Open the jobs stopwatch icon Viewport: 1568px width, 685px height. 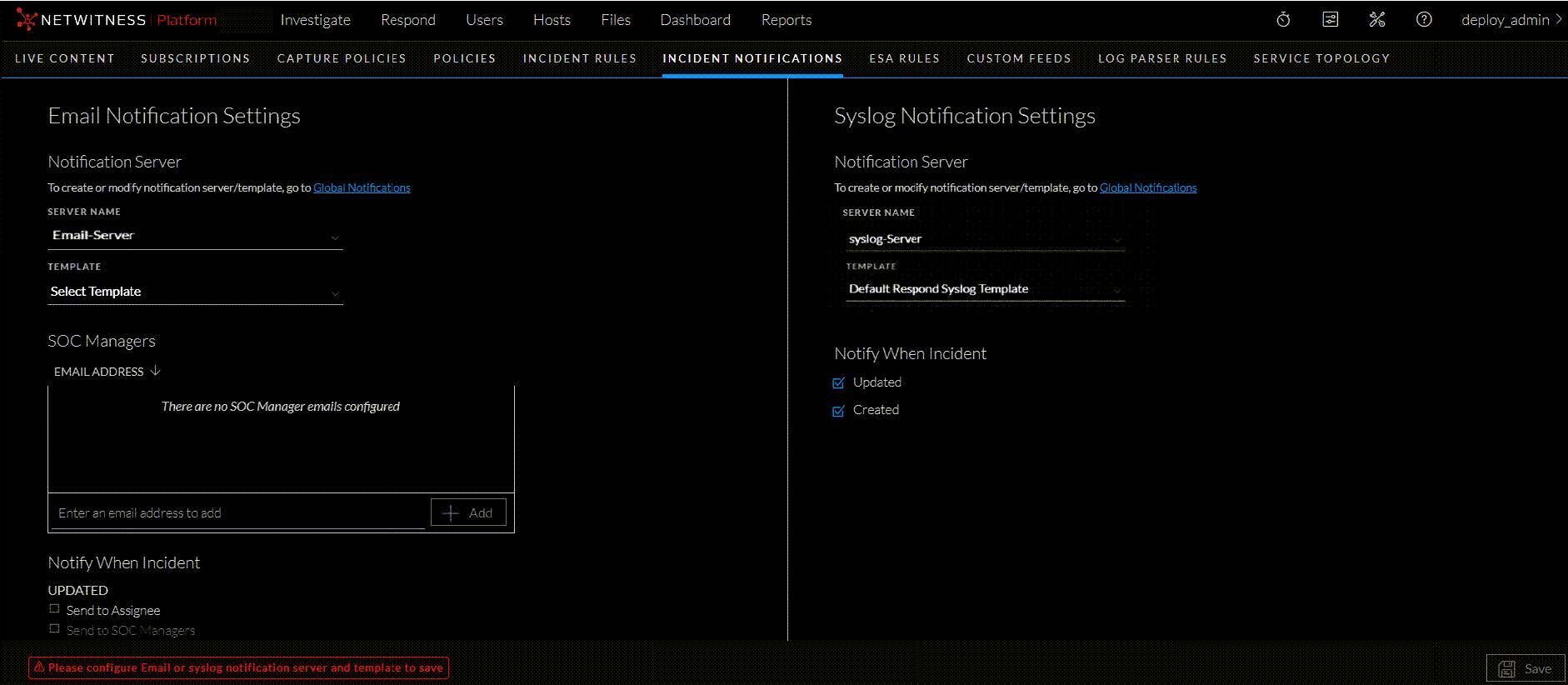[x=1283, y=20]
